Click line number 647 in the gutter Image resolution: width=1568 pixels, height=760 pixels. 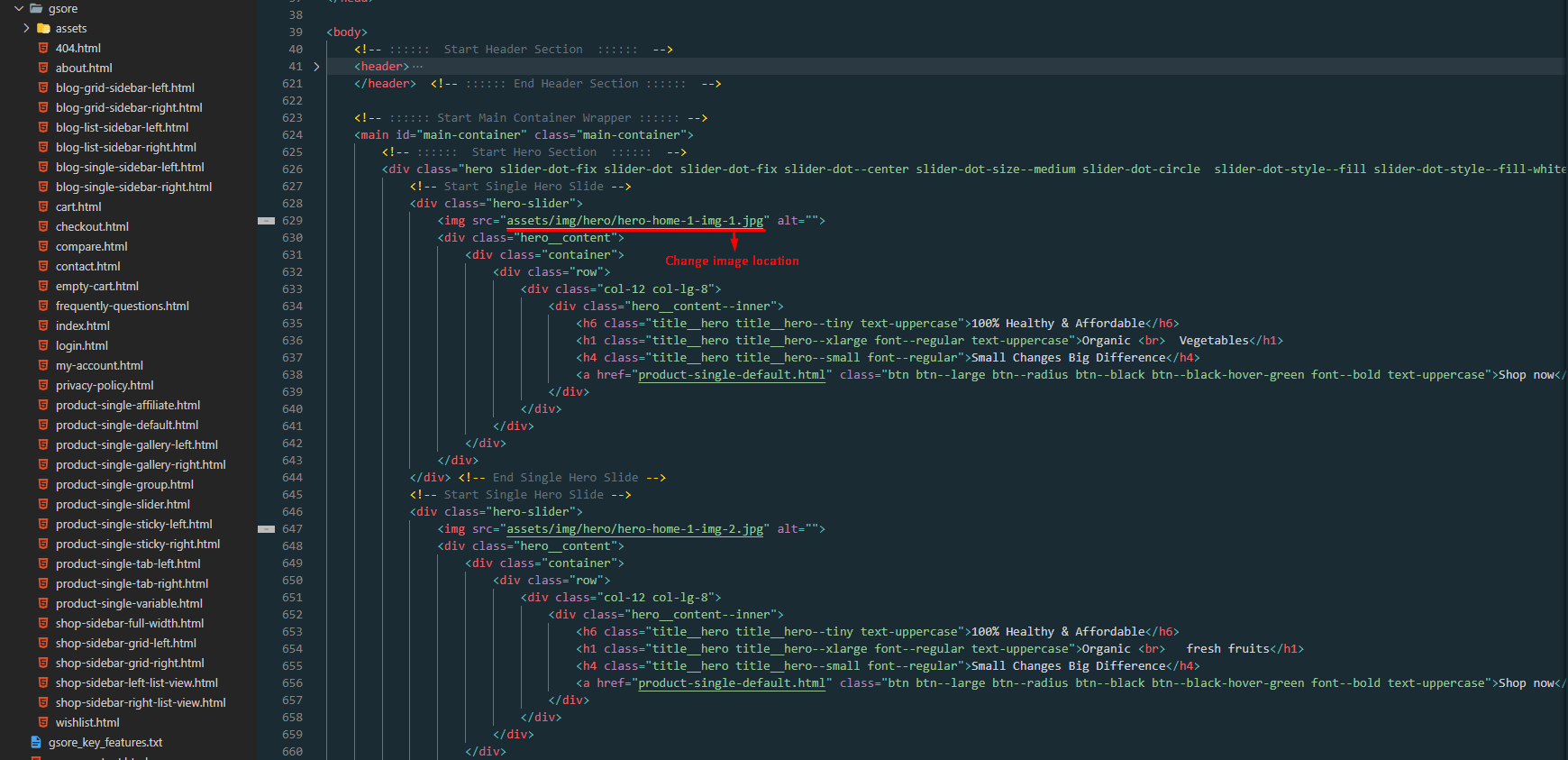pyautogui.click(x=292, y=529)
